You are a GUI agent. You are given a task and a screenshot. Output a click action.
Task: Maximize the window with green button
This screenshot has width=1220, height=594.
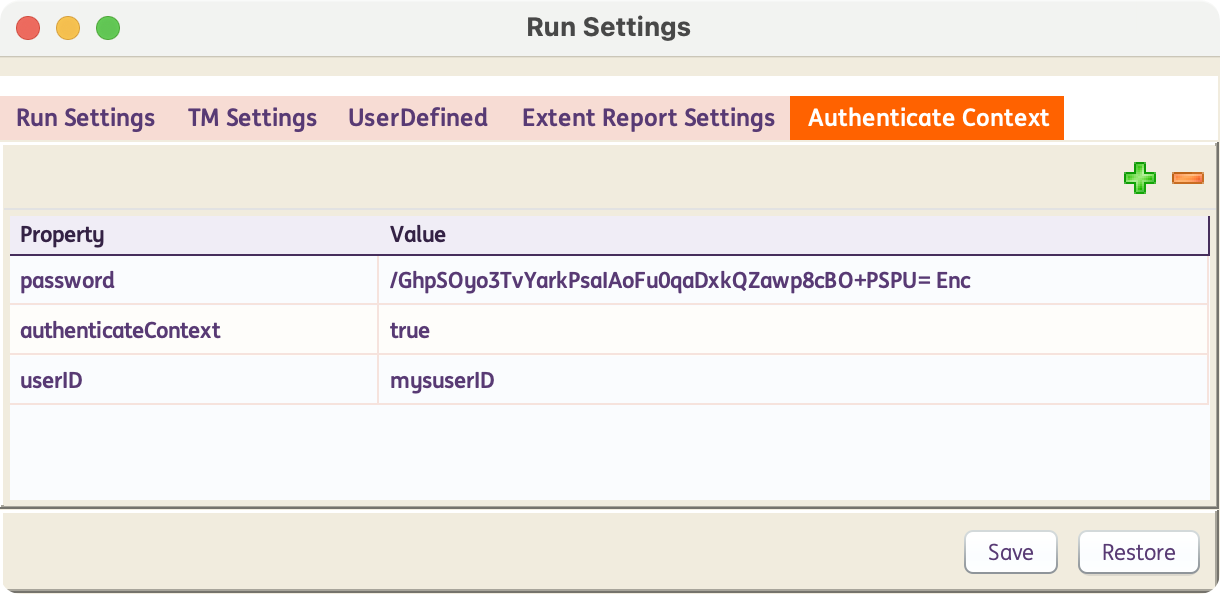[108, 28]
